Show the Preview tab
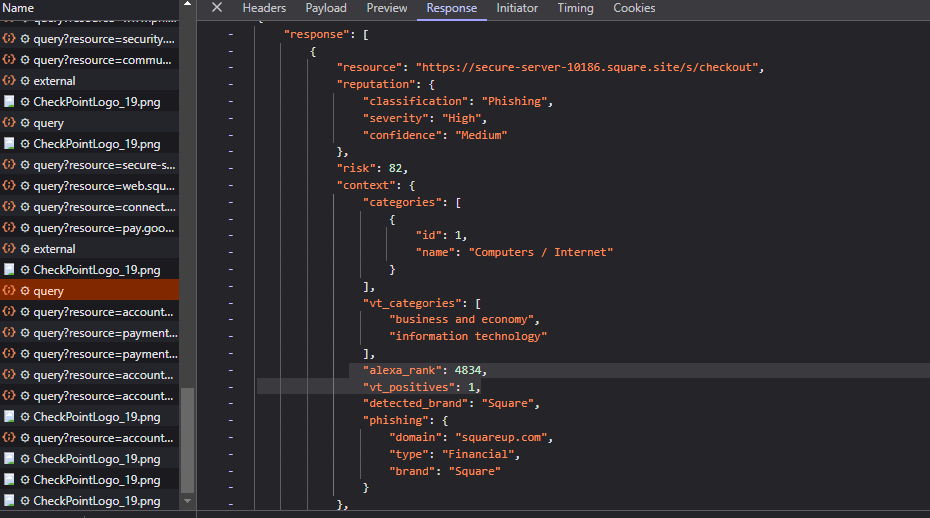Viewport: 930px width, 518px height. click(x=387, y=8)
